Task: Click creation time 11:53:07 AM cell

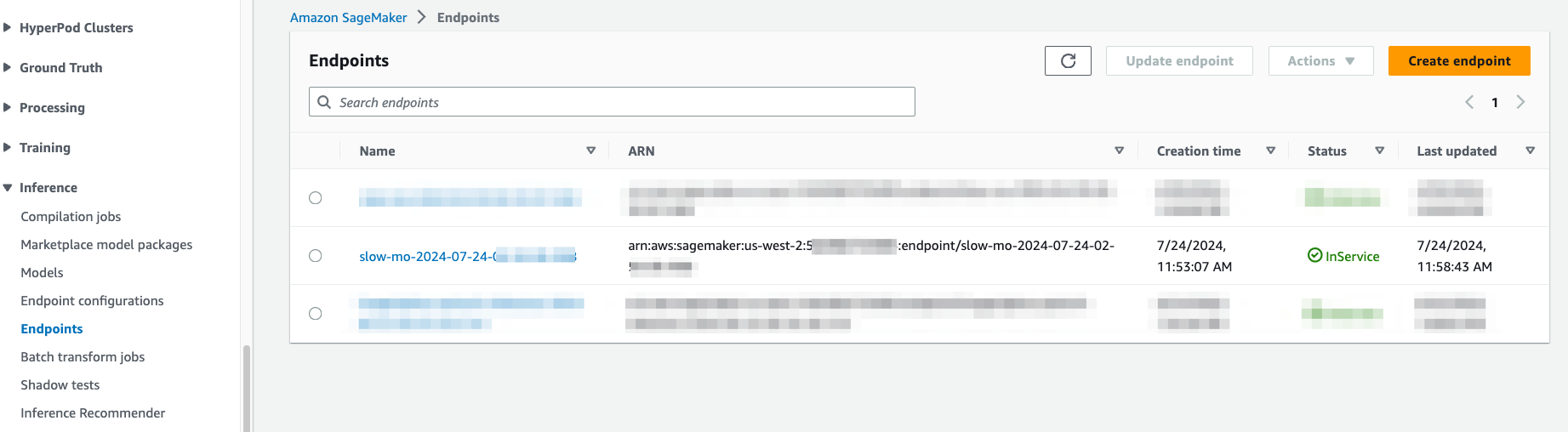Action: [1195, 256]
